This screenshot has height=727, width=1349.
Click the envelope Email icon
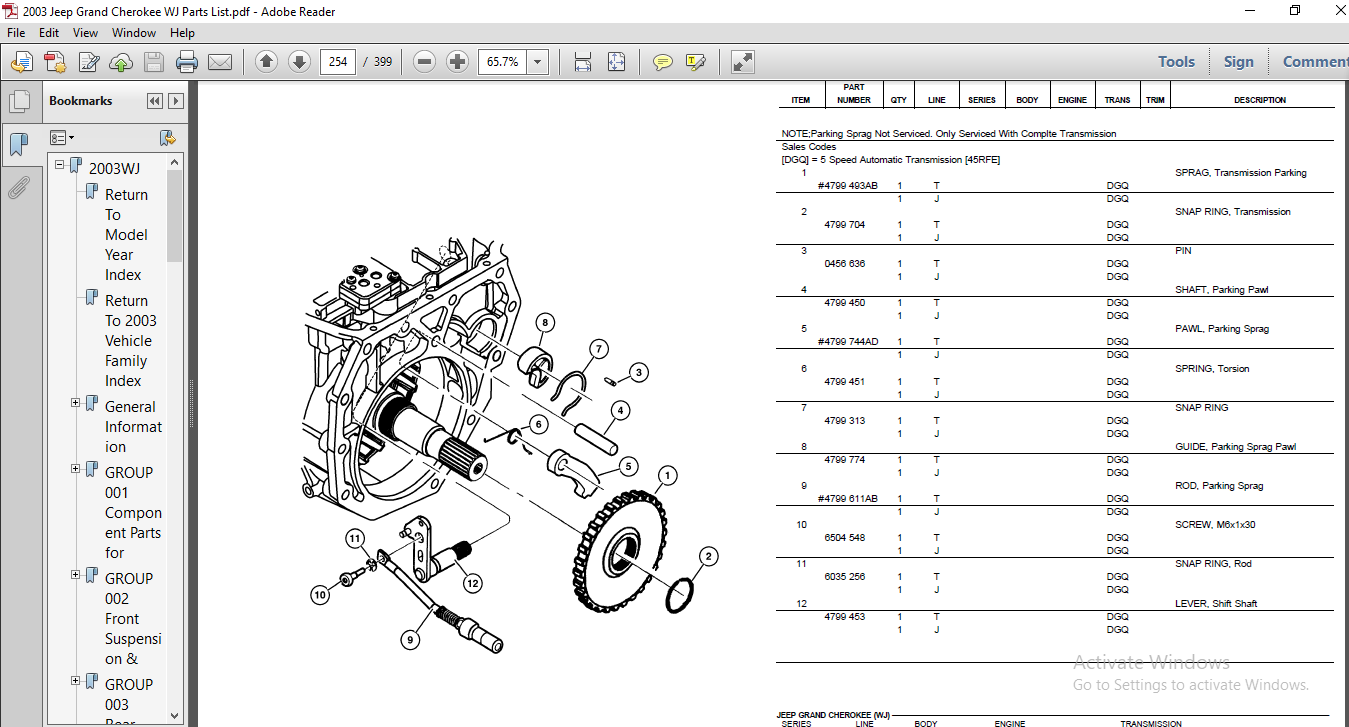(x=220, y=62)
